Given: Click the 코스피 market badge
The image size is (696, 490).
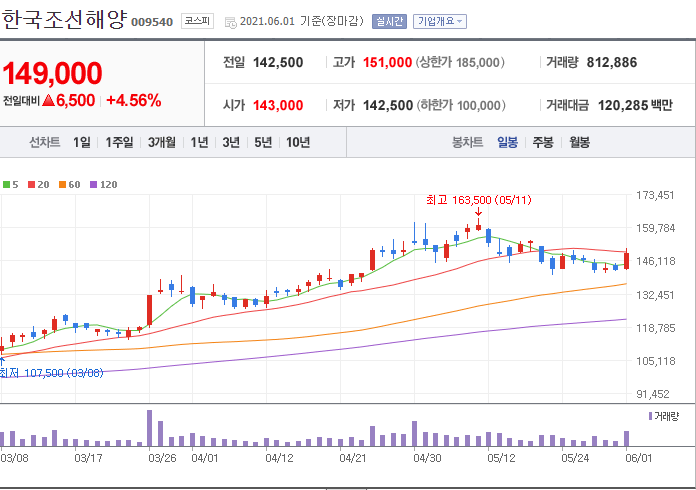Looking at the screenshot, I should (x=197, y=21).
